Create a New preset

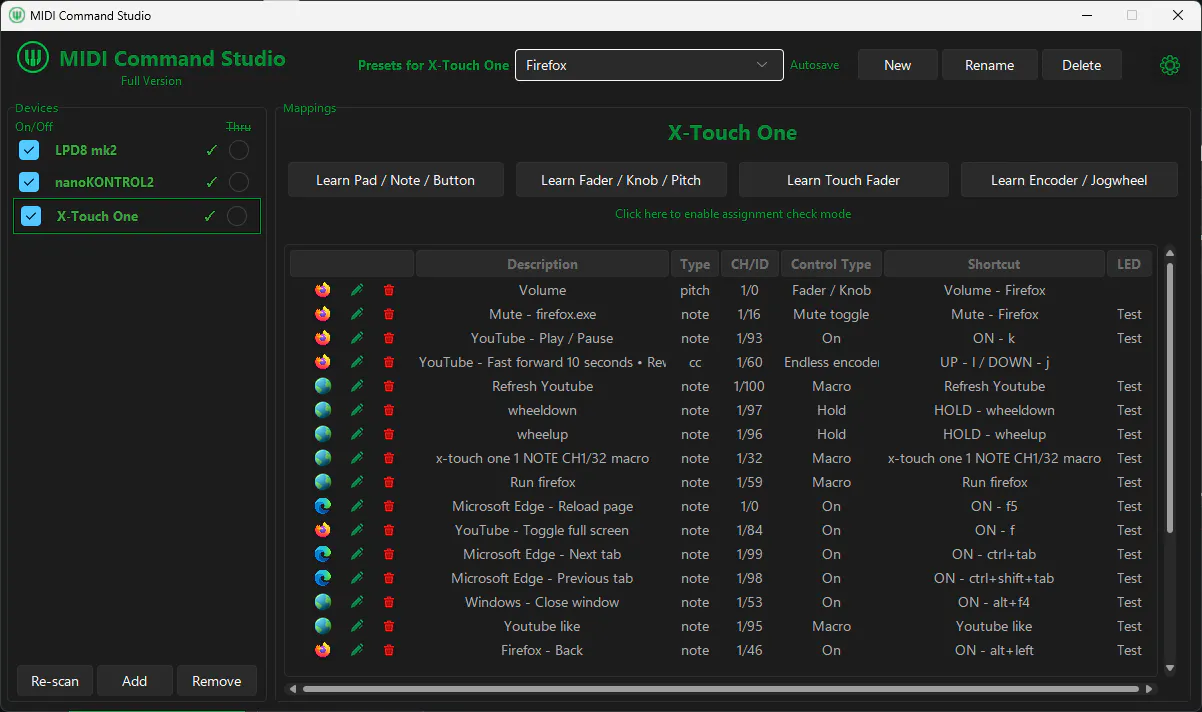[898, 65]
